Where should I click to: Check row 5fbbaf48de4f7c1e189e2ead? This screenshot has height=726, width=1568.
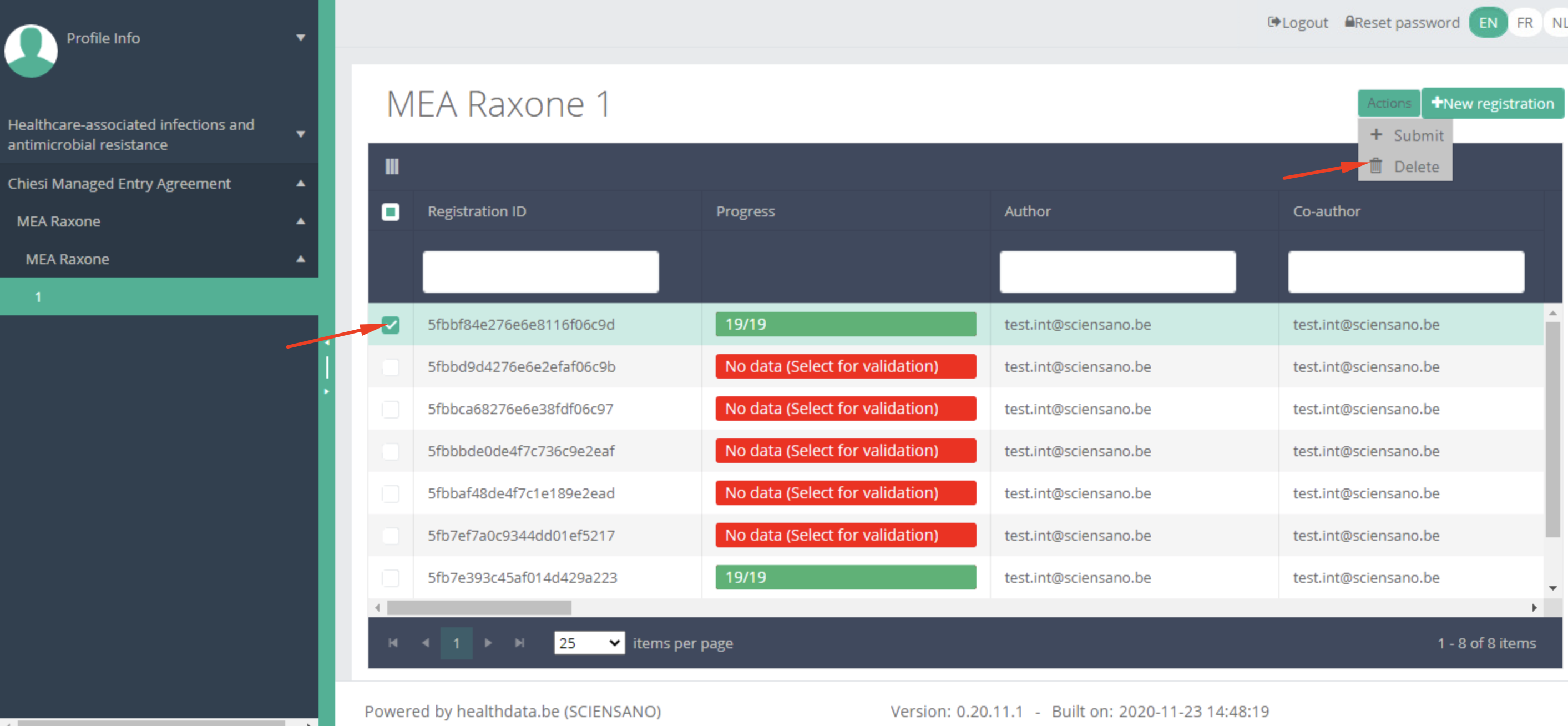pyautogui.click(x=390, y=493)
